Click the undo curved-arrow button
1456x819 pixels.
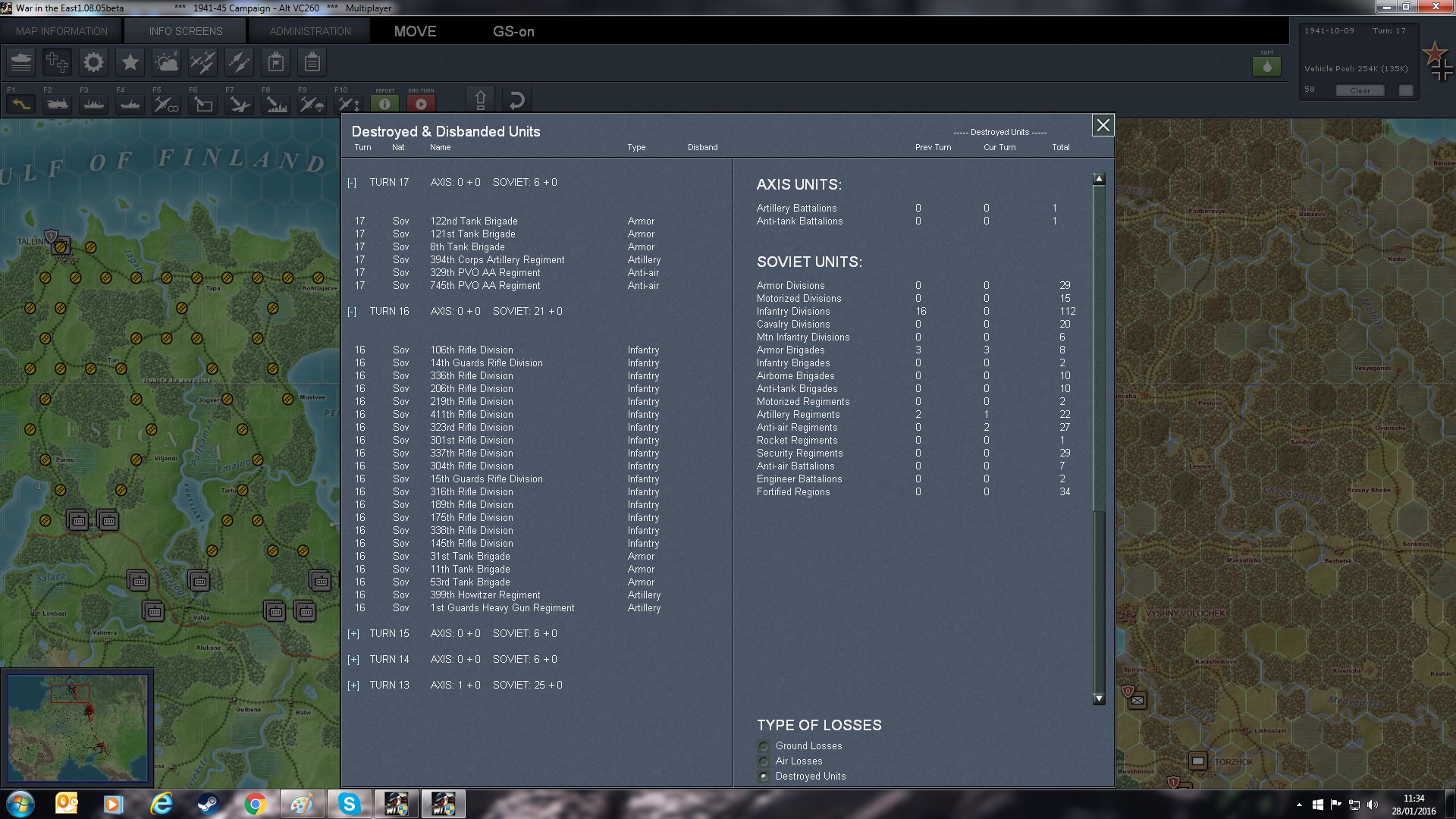click(x=516, y=100)
